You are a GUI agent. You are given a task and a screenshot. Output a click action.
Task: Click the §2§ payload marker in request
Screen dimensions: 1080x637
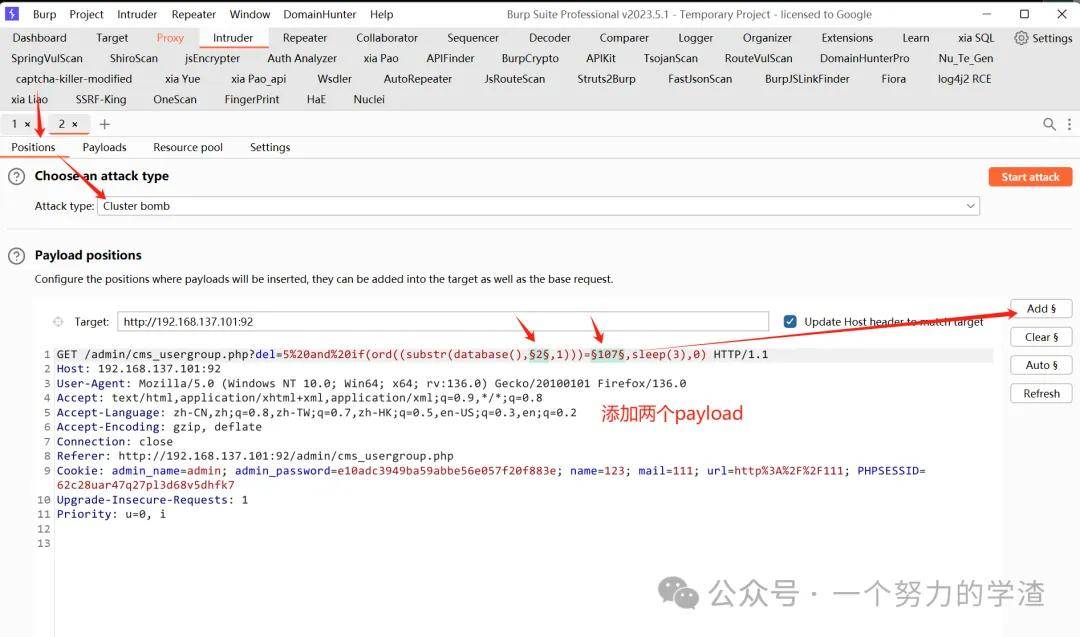click(x=539, y=355)
